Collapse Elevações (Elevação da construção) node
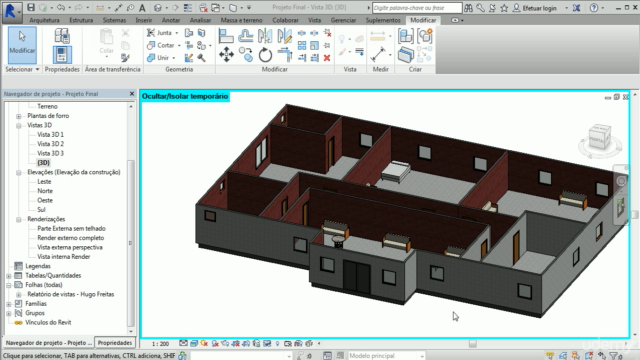Viewport: 640px width, 360px height. click(18, 172)
